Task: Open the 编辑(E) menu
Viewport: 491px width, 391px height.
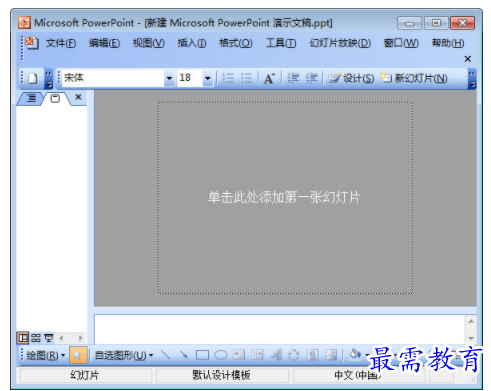Action: (104, 43)
